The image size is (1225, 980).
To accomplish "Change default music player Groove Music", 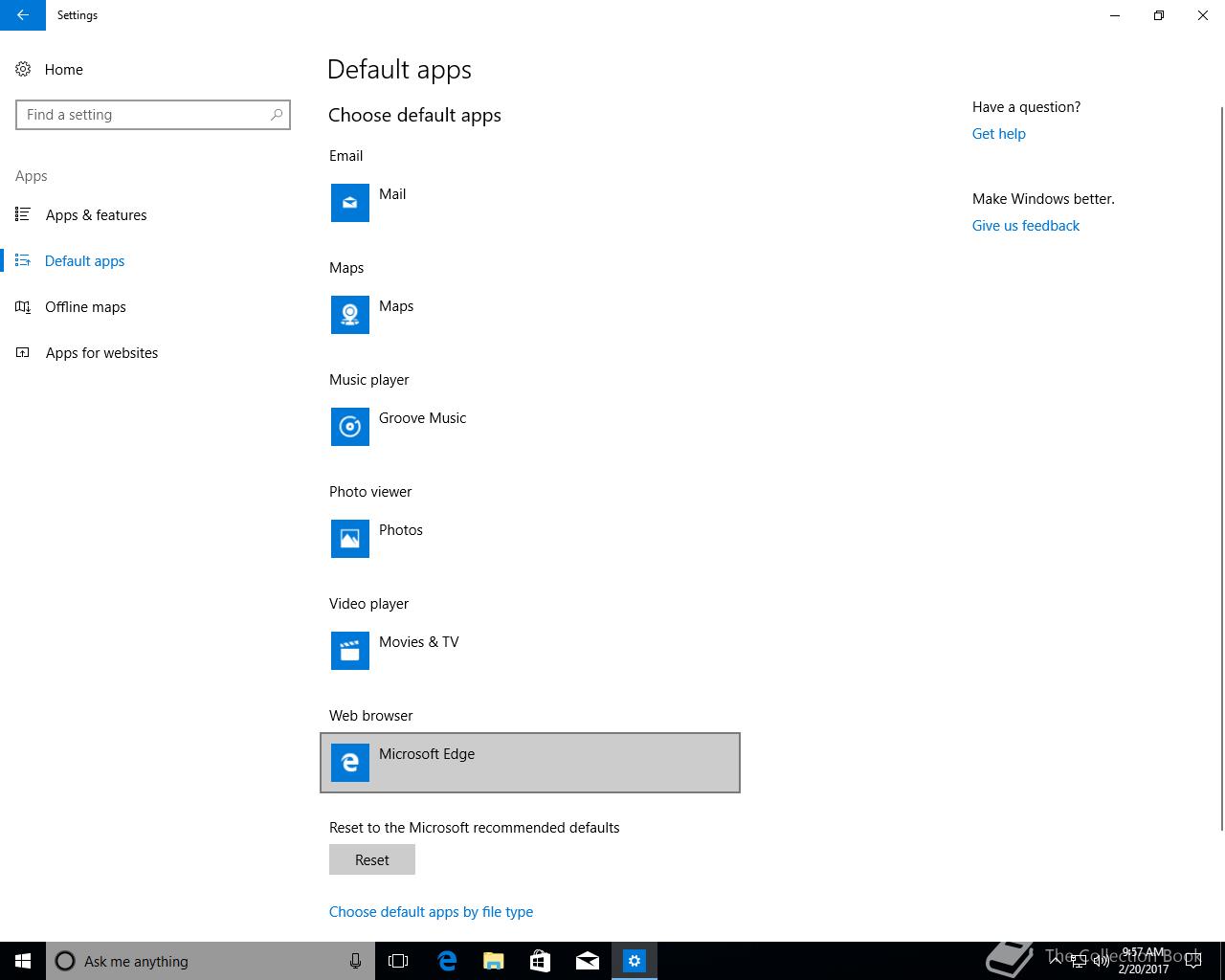I will tap(530, 427).
